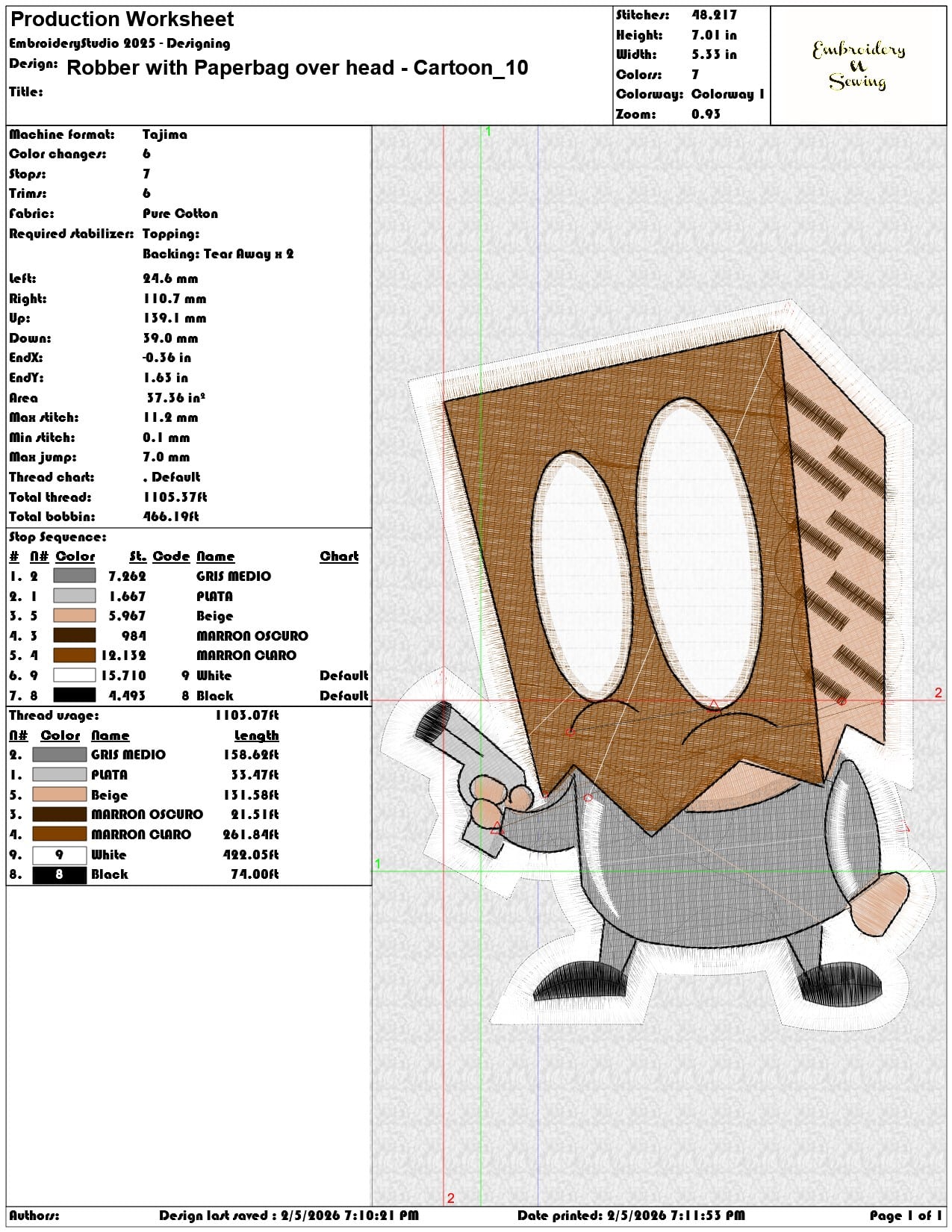
Task: Click the GRIS MEDIO length 158.62ft
Action: point(251,755)
